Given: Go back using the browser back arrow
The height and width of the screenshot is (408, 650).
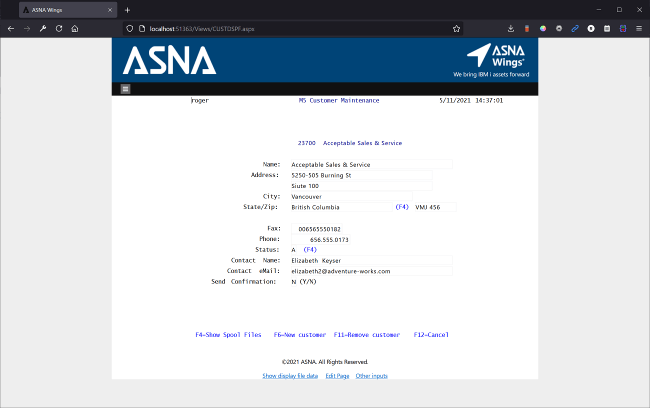Looking at the screenshot, I should click(x=11, y=29).
